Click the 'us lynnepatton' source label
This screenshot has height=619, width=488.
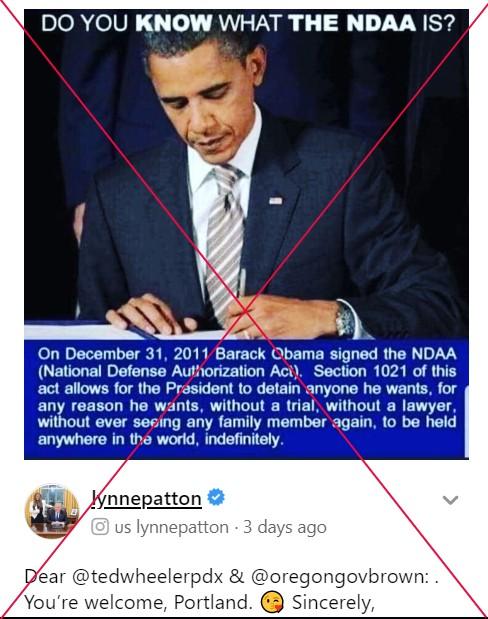(x=172, y=527)
